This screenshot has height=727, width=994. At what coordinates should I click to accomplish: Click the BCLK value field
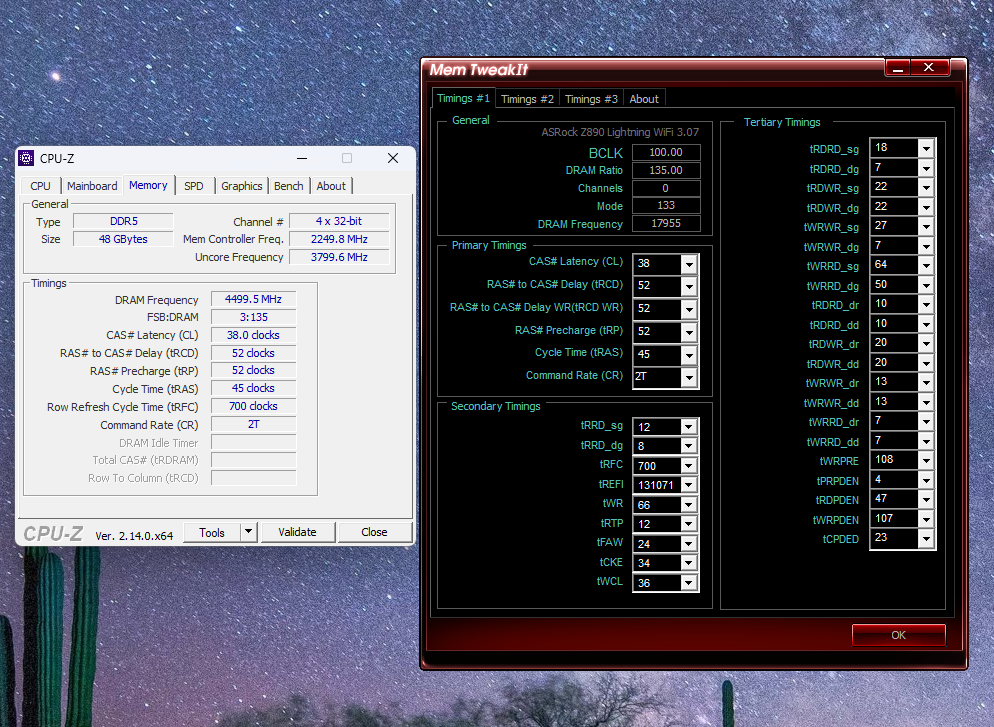pos(666,152)
